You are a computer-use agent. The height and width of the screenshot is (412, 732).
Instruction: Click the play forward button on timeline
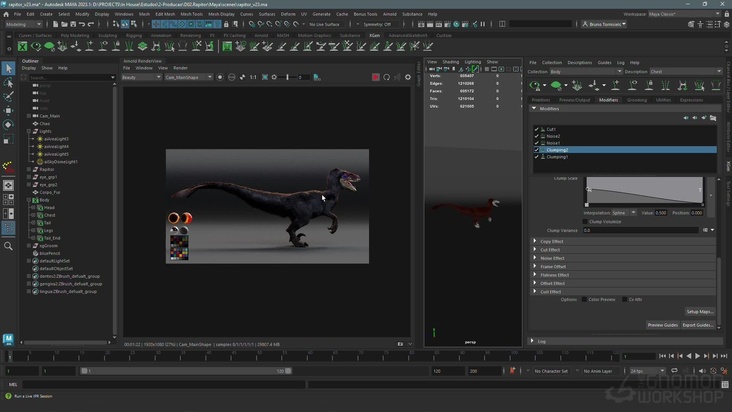[x=696, y=356]
